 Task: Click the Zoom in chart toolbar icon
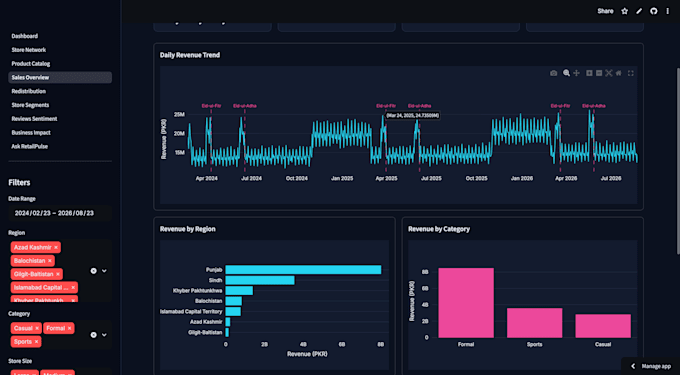pos(589,73)
